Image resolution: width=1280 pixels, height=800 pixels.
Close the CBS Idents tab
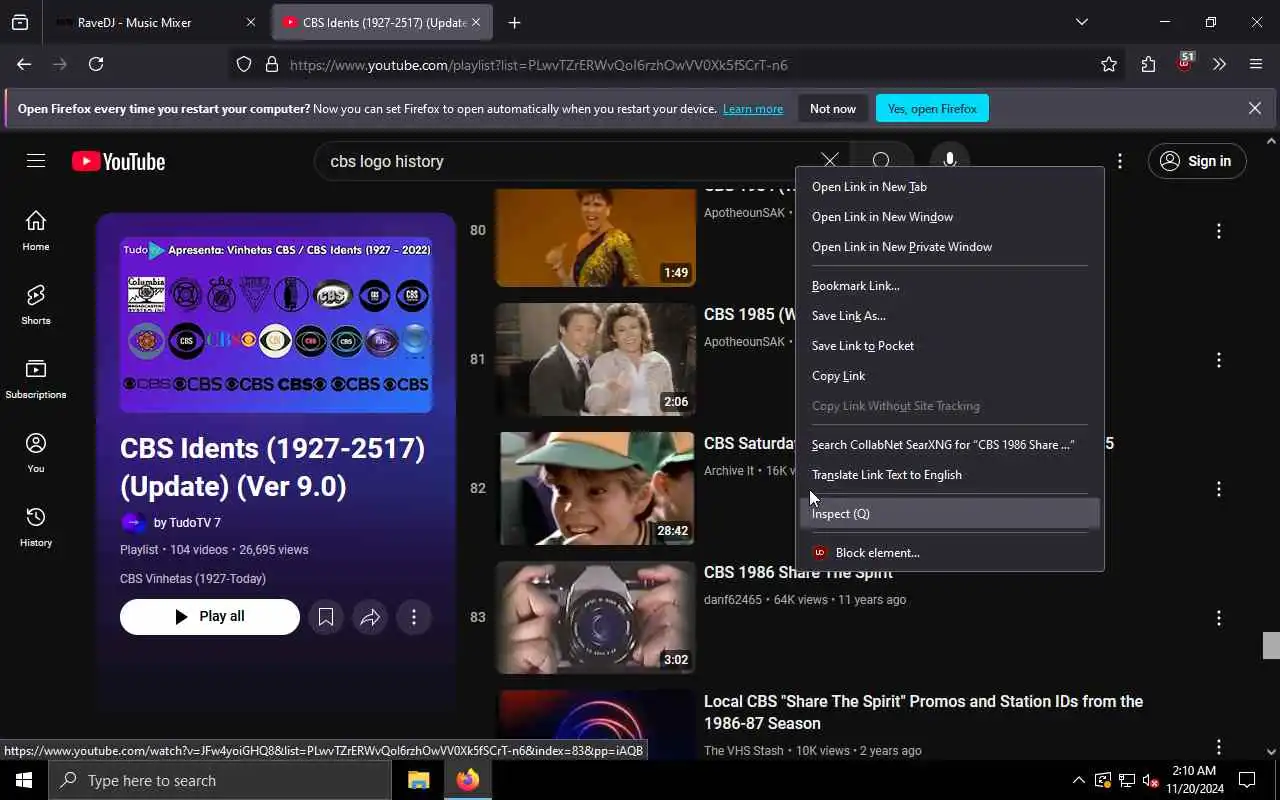475,22
